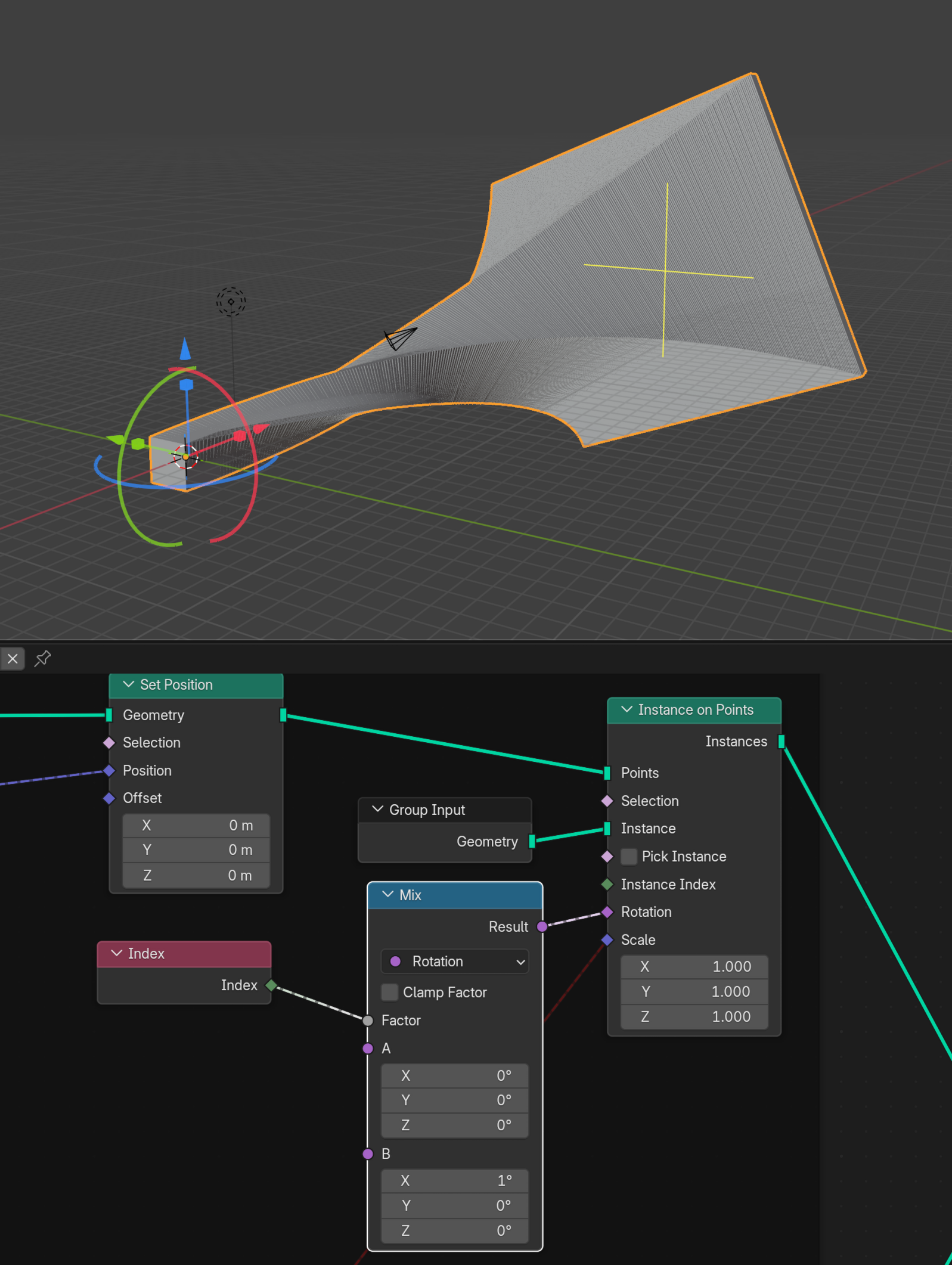Select the Index node header
Viewport: 952px width, 1265px height.
click(x=184, y=954)
